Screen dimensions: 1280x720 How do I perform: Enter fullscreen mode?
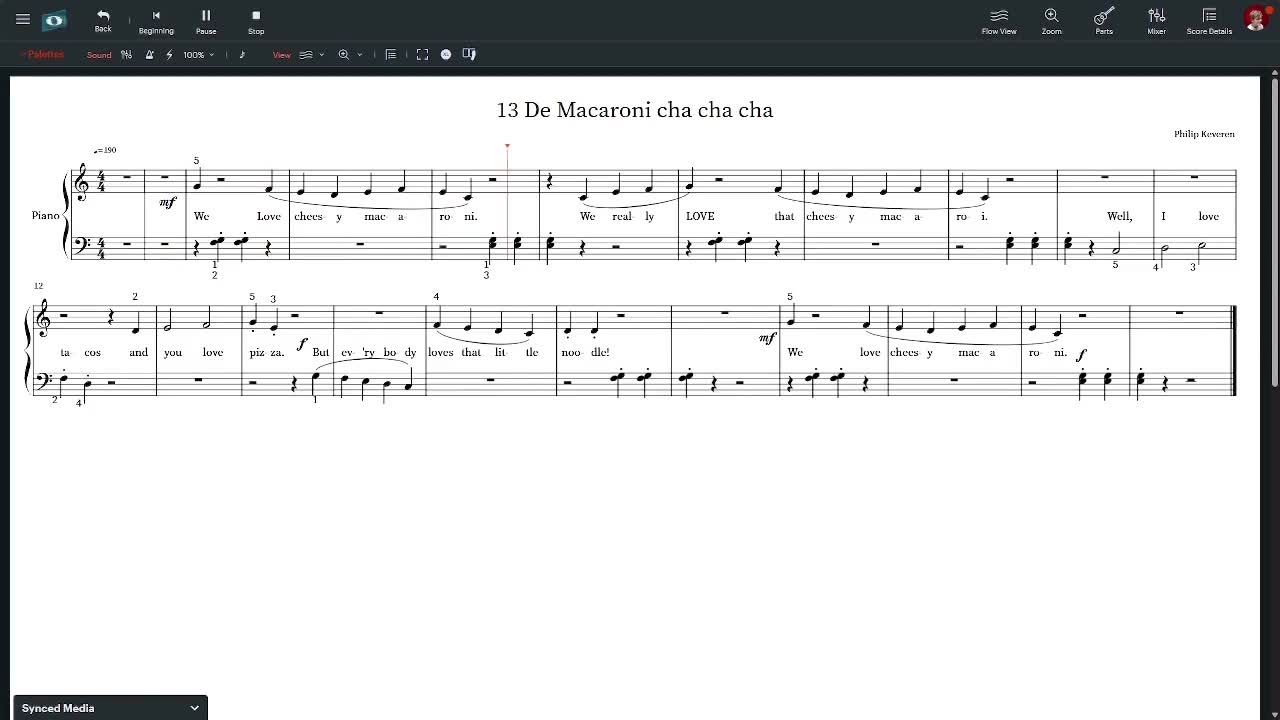[x=422, y=55]
